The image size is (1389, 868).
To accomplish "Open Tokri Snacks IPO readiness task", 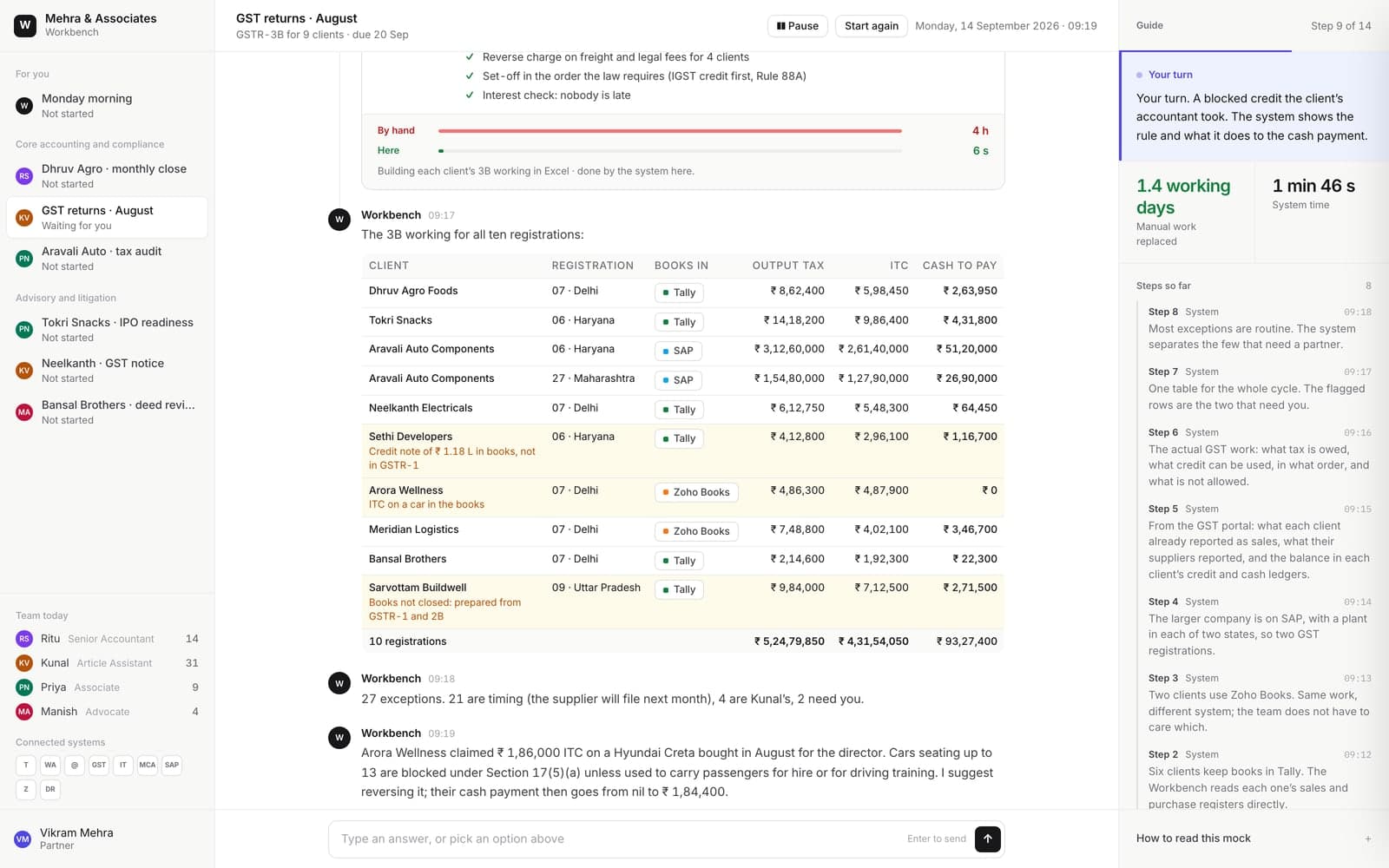I will click(107, 330).
